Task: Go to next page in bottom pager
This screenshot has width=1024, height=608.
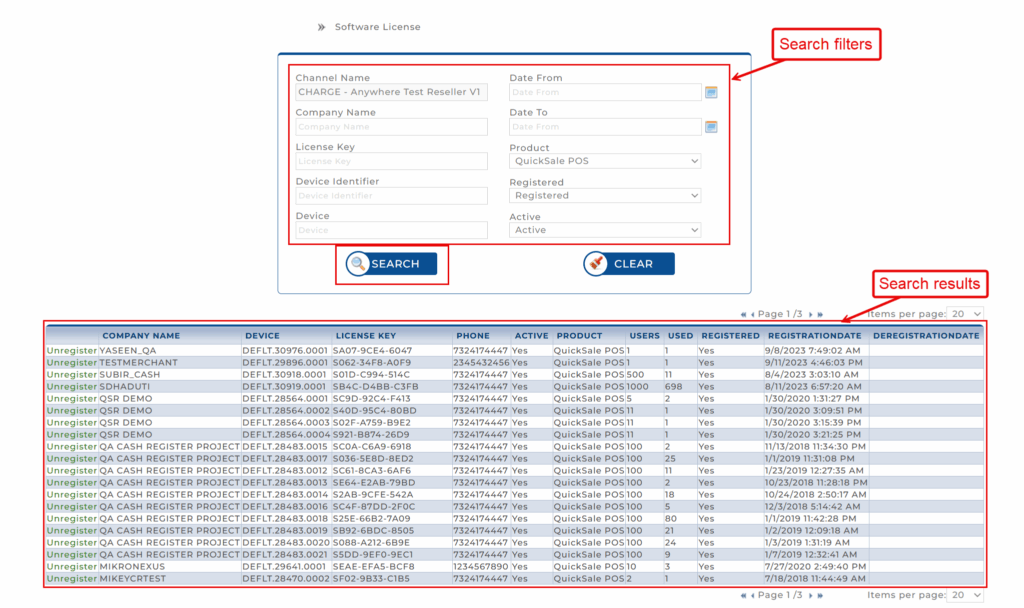Action: tap(811, 595)
